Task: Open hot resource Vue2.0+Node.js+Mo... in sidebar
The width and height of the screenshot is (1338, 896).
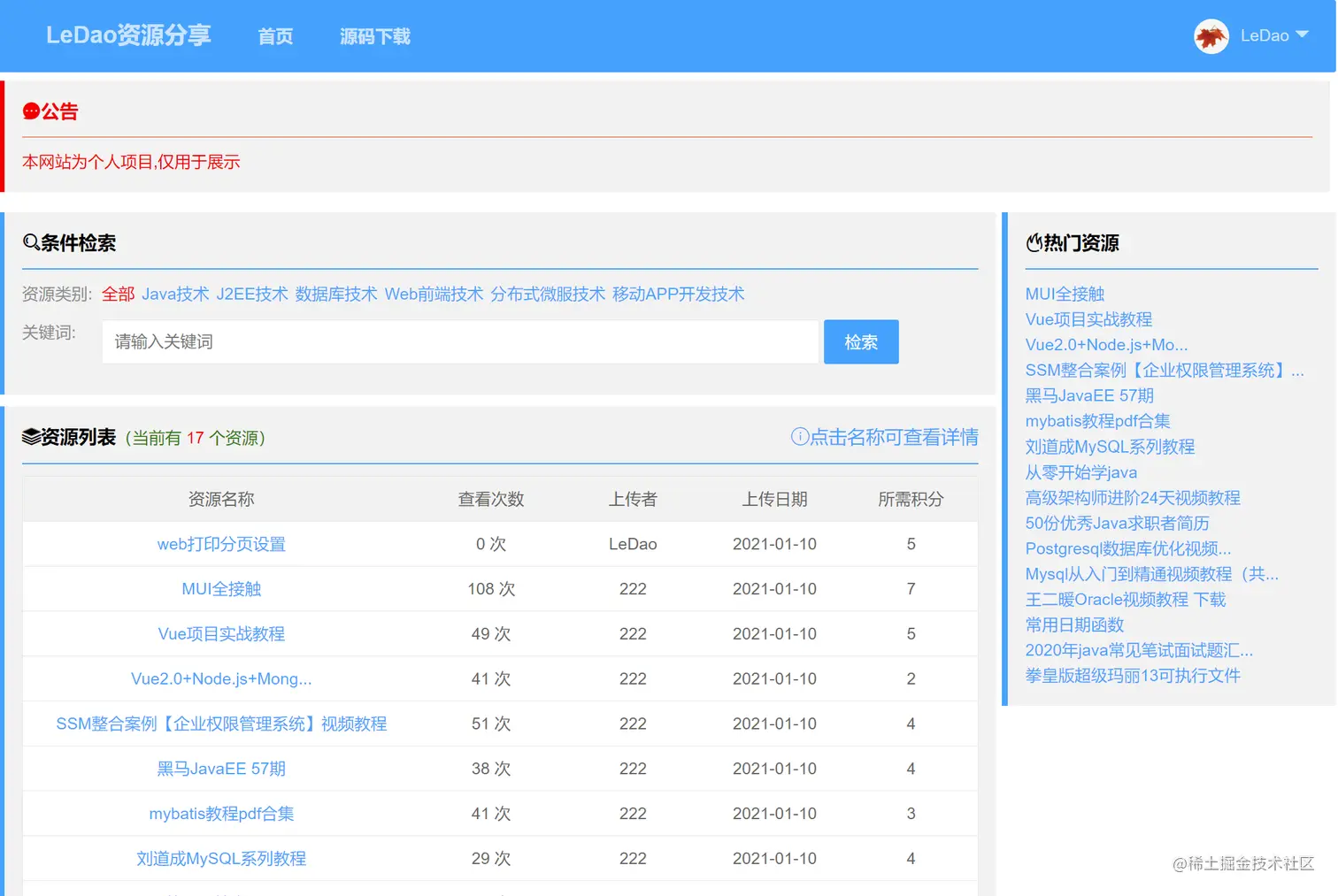Action: (x=1106, y=345)
